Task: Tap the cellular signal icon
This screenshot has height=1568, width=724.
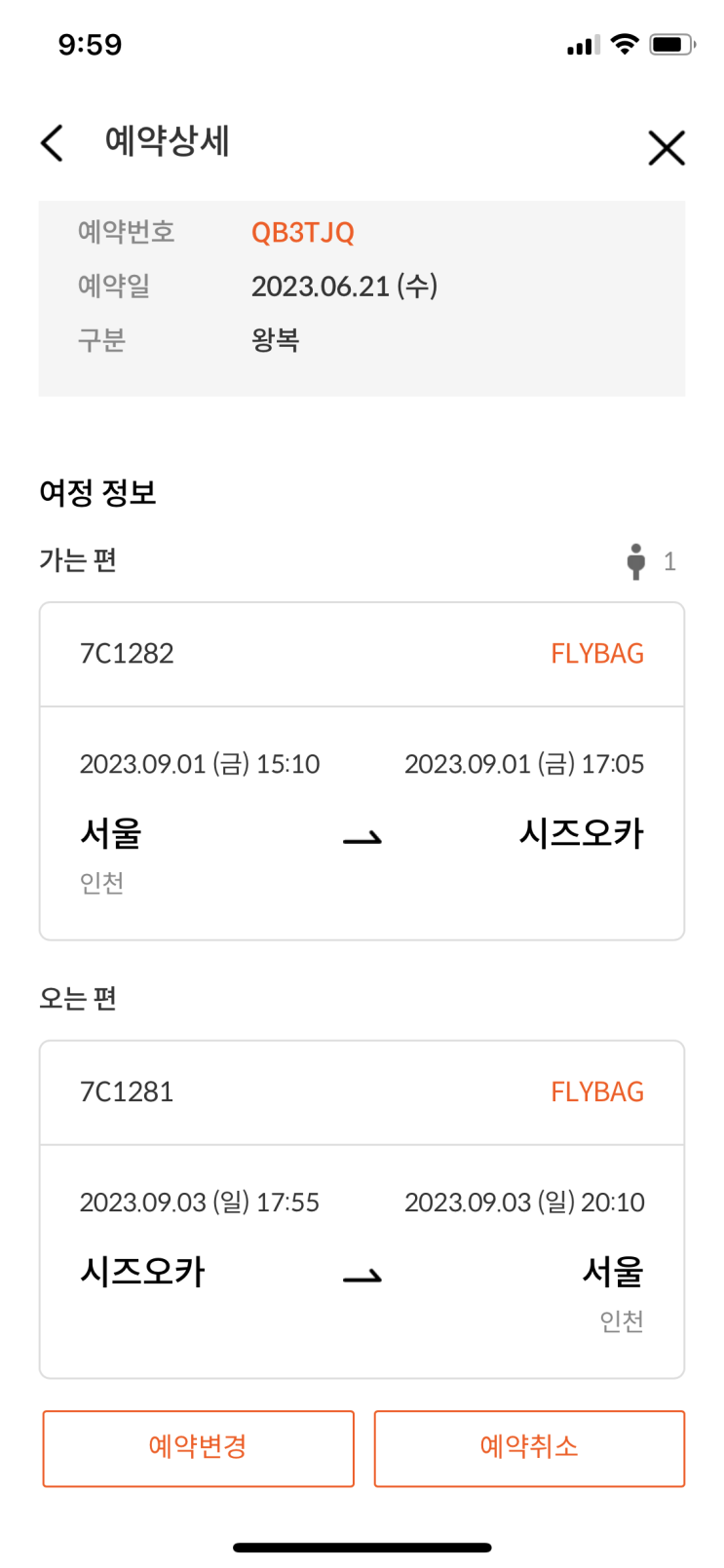Action: click(583, 45)
